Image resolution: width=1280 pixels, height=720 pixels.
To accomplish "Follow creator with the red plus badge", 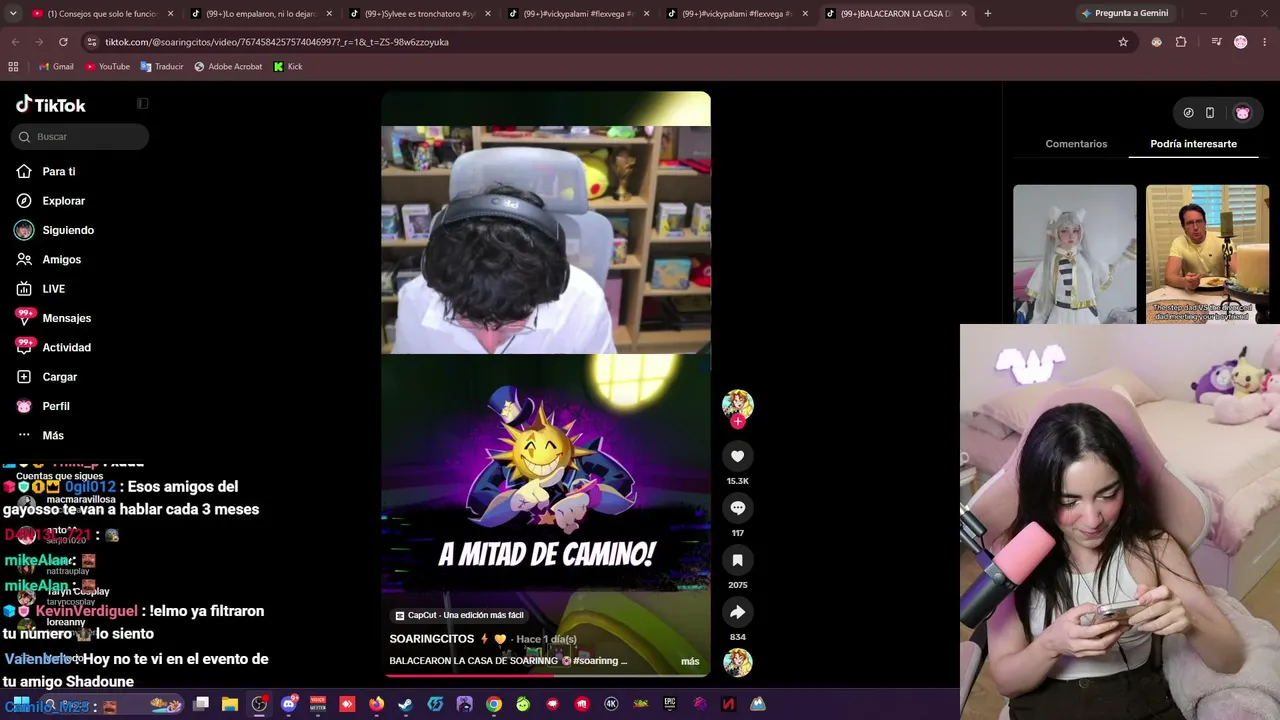I will click(x=737, y=422).
